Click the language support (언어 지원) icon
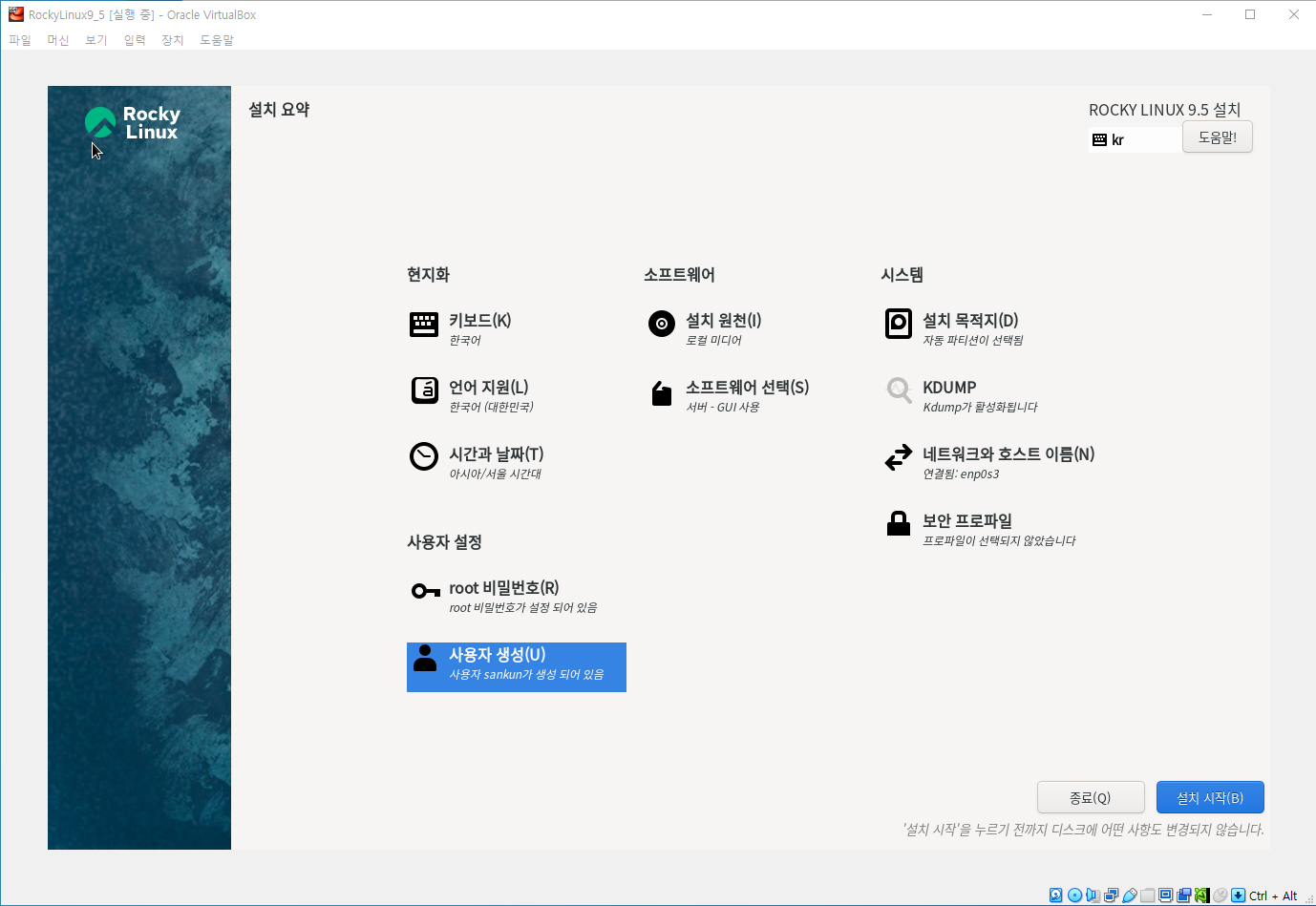Screen dimensions: 1316x906 [x=424, y=390]
